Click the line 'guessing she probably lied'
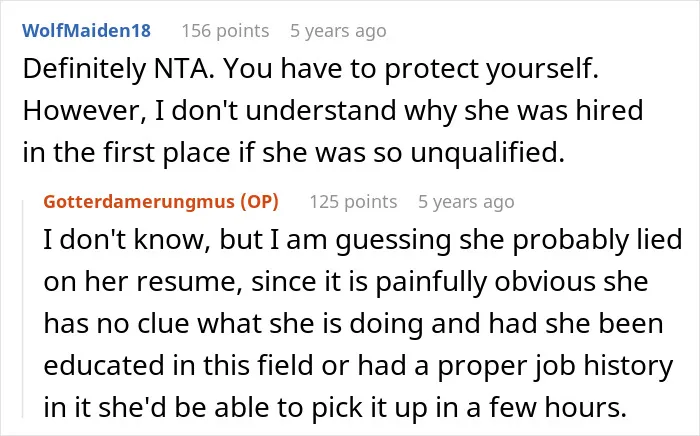This screenshot has width=700, height=436. (509, 240)
